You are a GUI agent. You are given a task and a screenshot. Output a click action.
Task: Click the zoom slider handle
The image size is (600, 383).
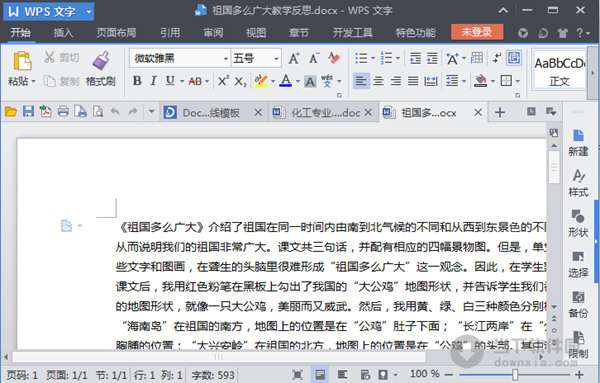point(515,375)
